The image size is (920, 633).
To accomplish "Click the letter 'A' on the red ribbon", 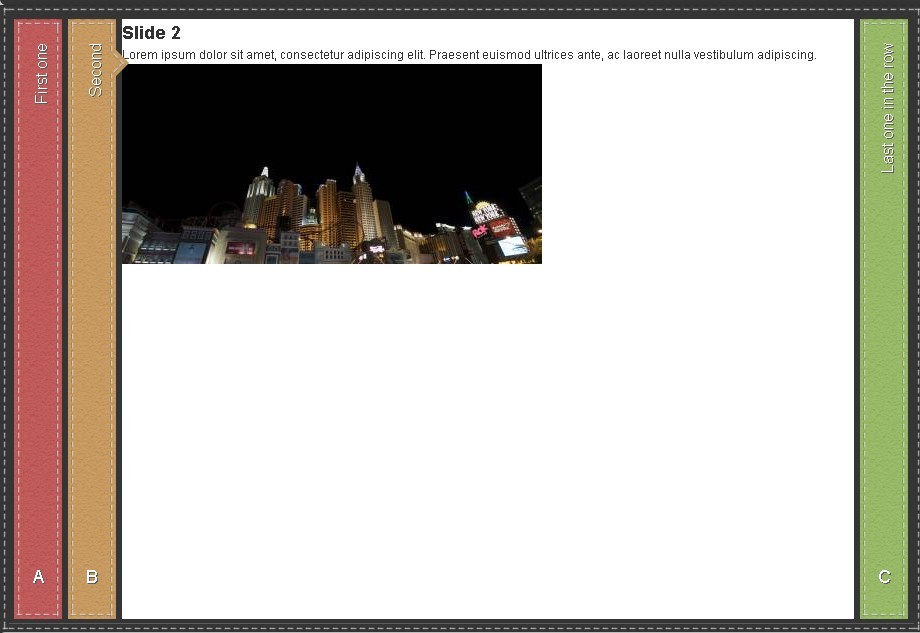I will coord(38,576).
